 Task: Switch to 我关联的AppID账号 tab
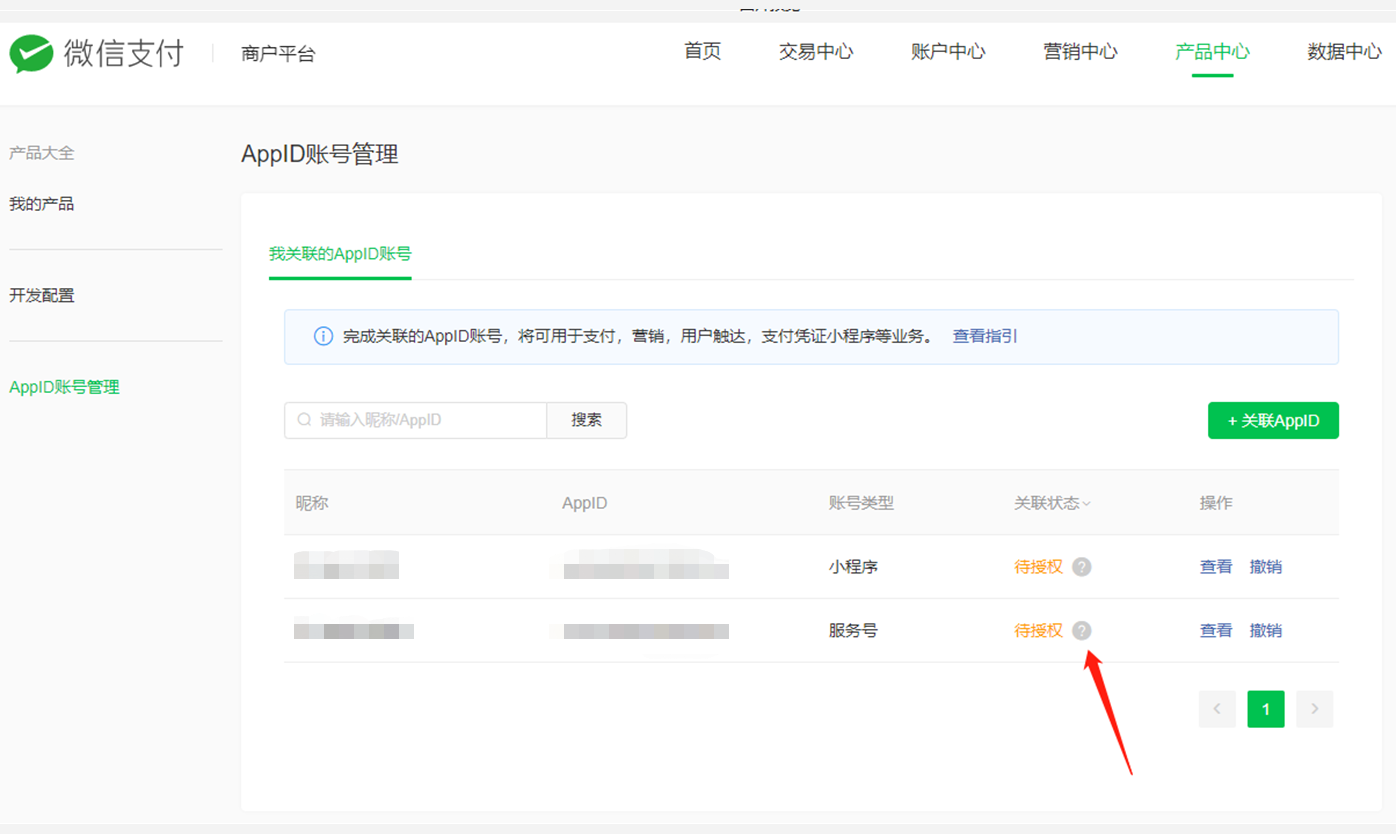click(x=340, y=254)
